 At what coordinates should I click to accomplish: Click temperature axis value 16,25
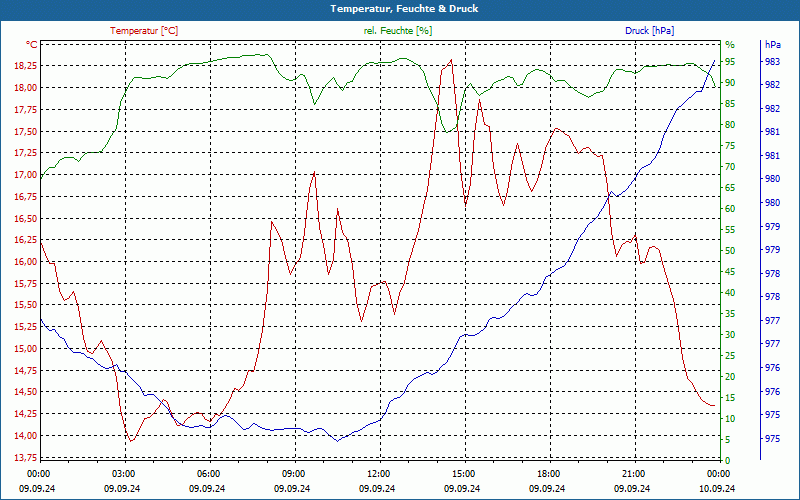[x=26, y=240]
